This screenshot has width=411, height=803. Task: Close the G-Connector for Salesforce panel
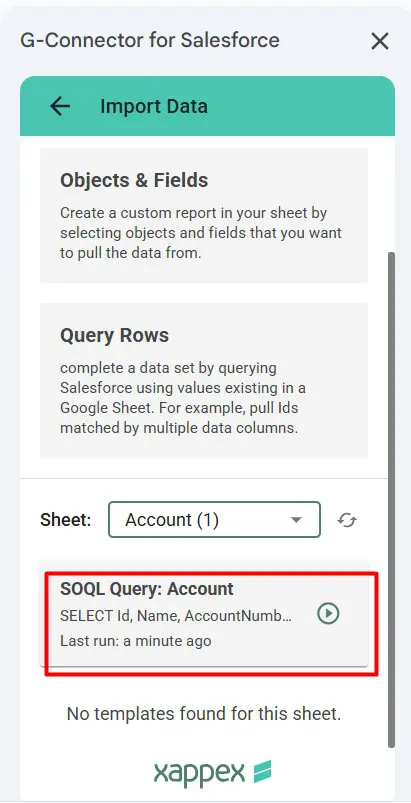tap(380, 41)
